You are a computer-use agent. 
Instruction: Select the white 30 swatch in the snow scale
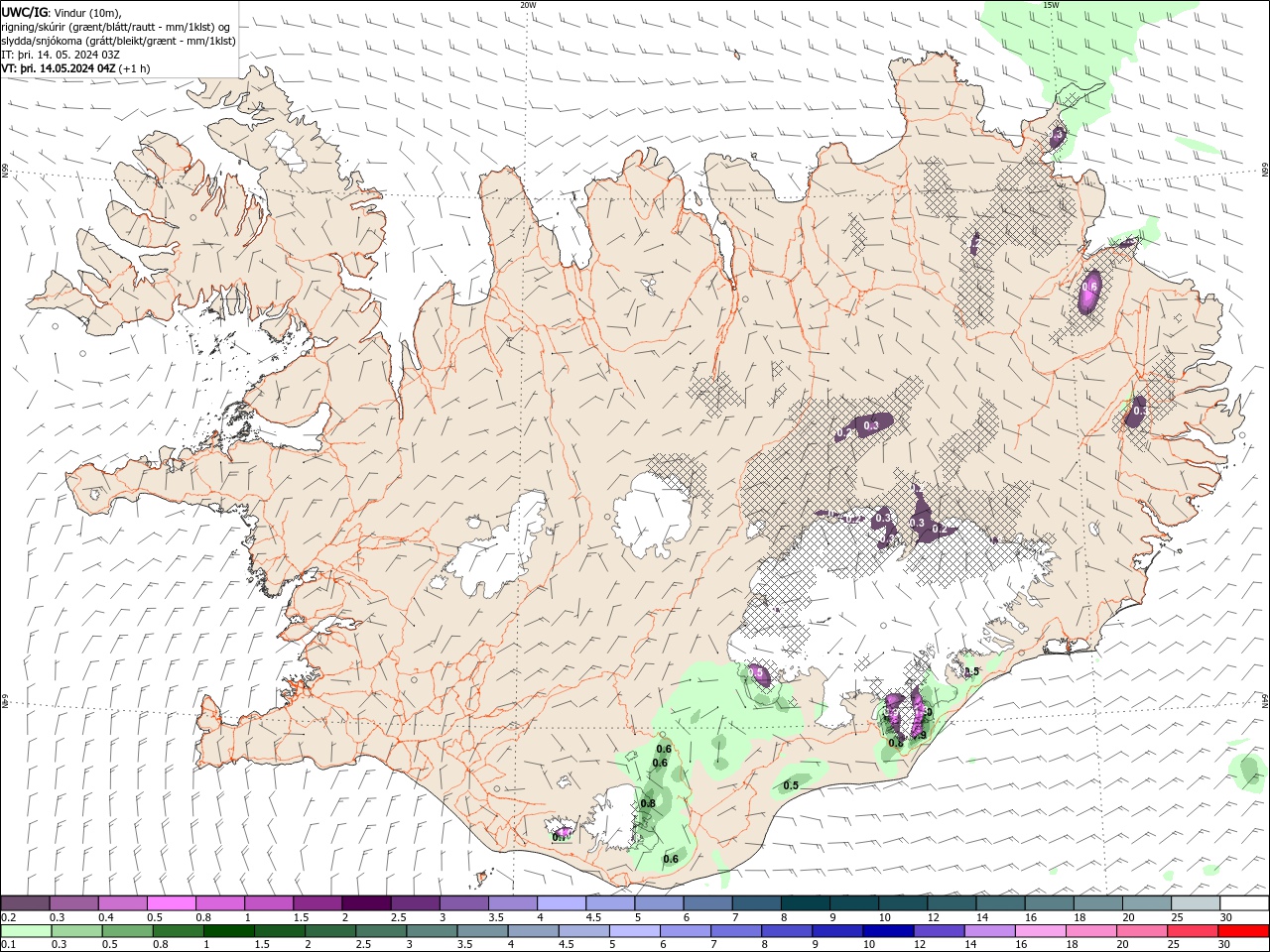(1242, 903)
